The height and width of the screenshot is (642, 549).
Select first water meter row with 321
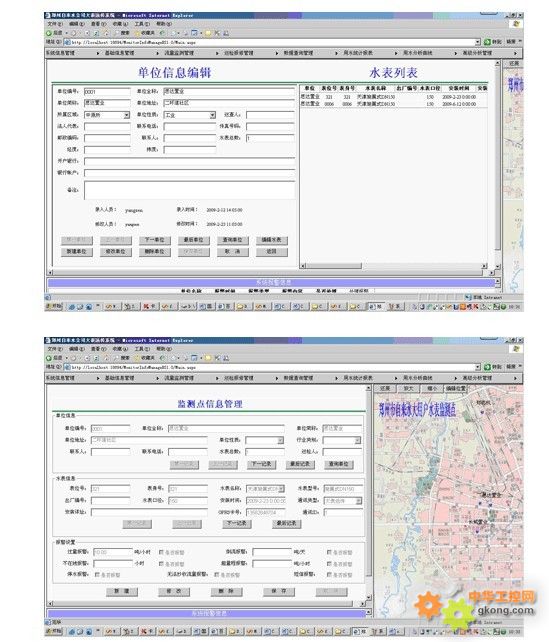393,97
